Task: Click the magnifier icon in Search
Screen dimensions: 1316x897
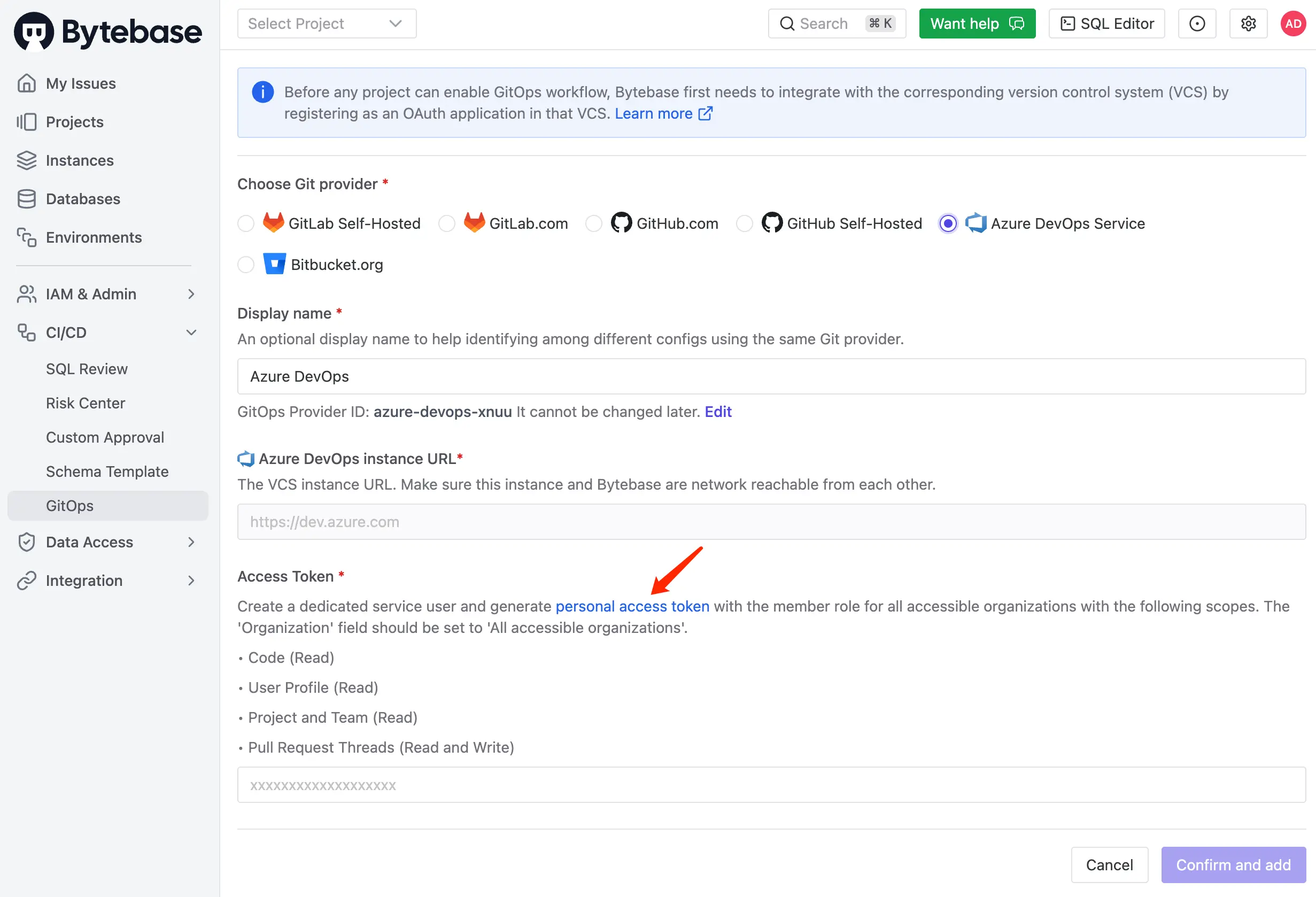Action: 787,24
